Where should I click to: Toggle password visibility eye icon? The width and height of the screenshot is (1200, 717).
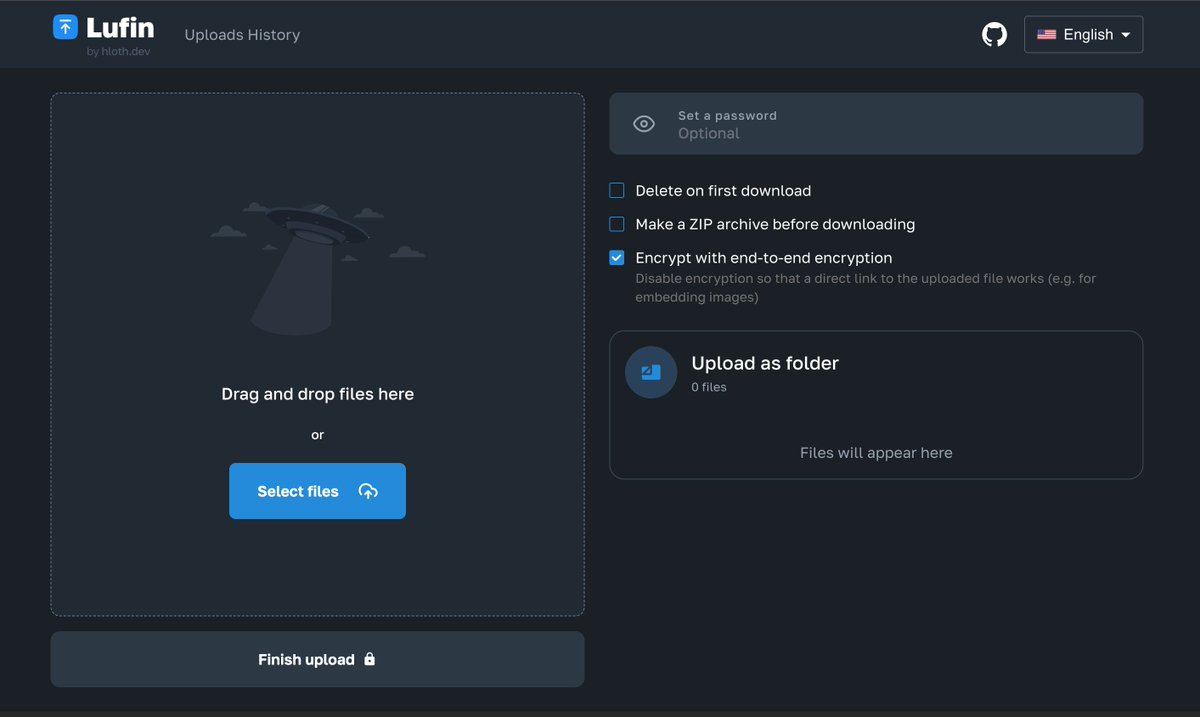(x=644, y=124)
